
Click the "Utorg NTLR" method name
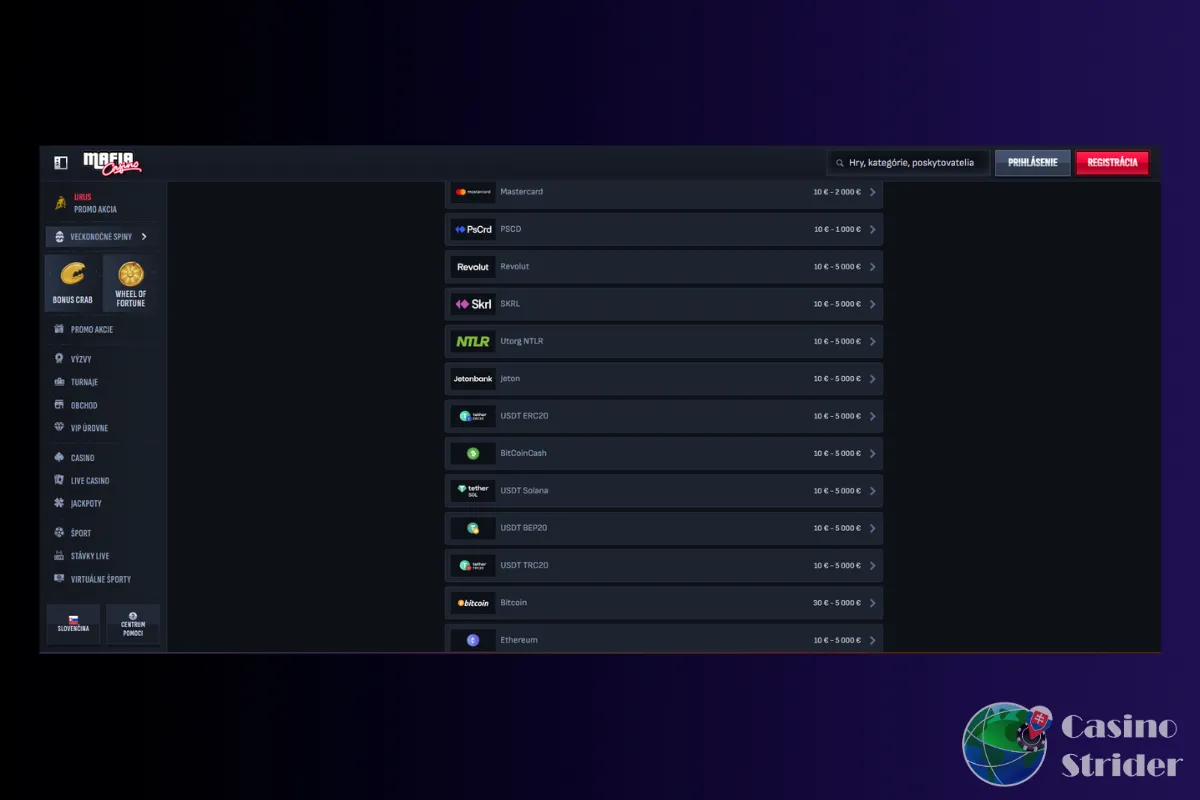pyautogui.click(x=522, y=341)
